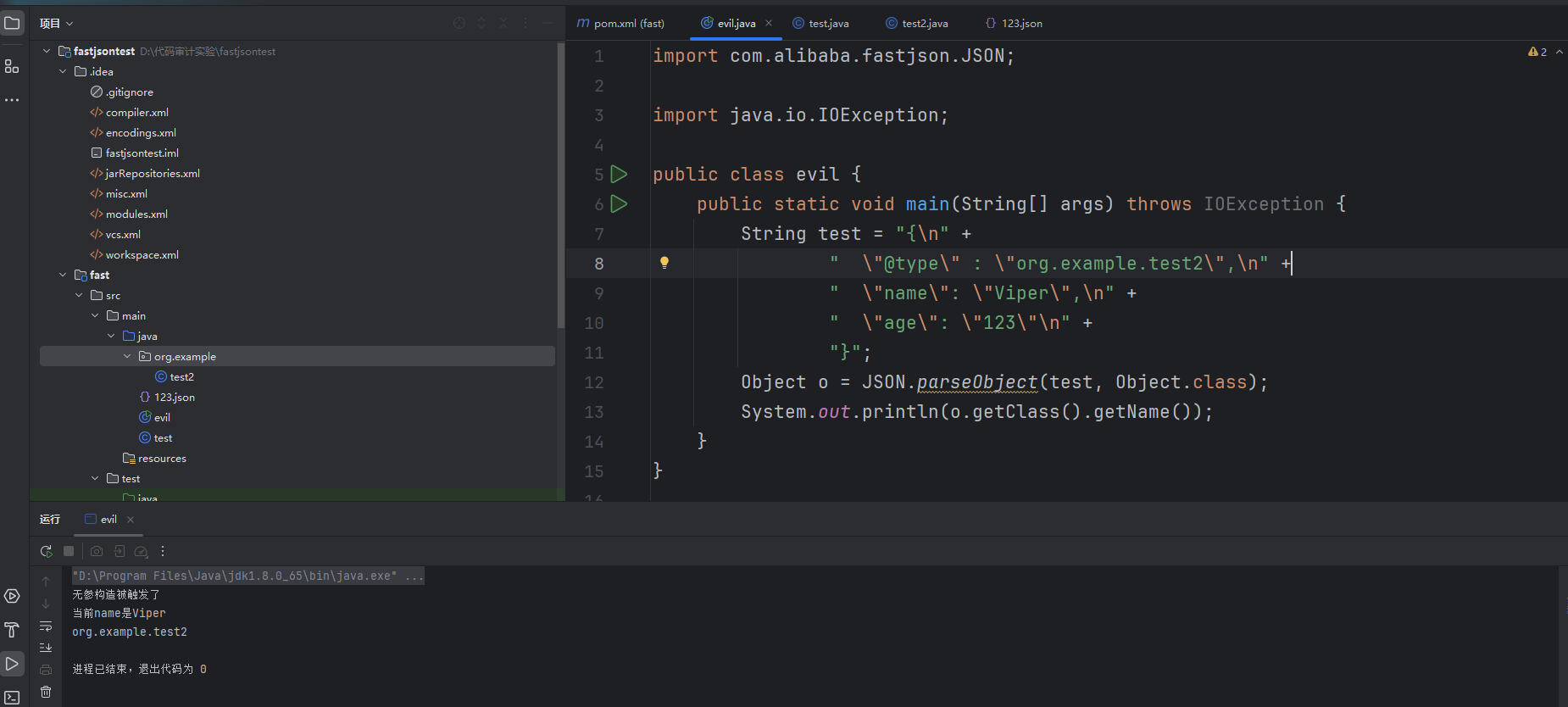Open the Terminal tool window
The height and width of the screenshot is (707, 1568).
12,698
